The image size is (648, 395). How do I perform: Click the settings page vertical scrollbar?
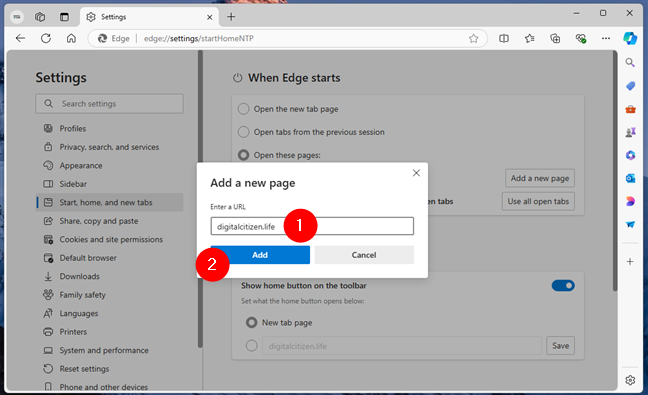pyautogui.click(x=615, y=171)
